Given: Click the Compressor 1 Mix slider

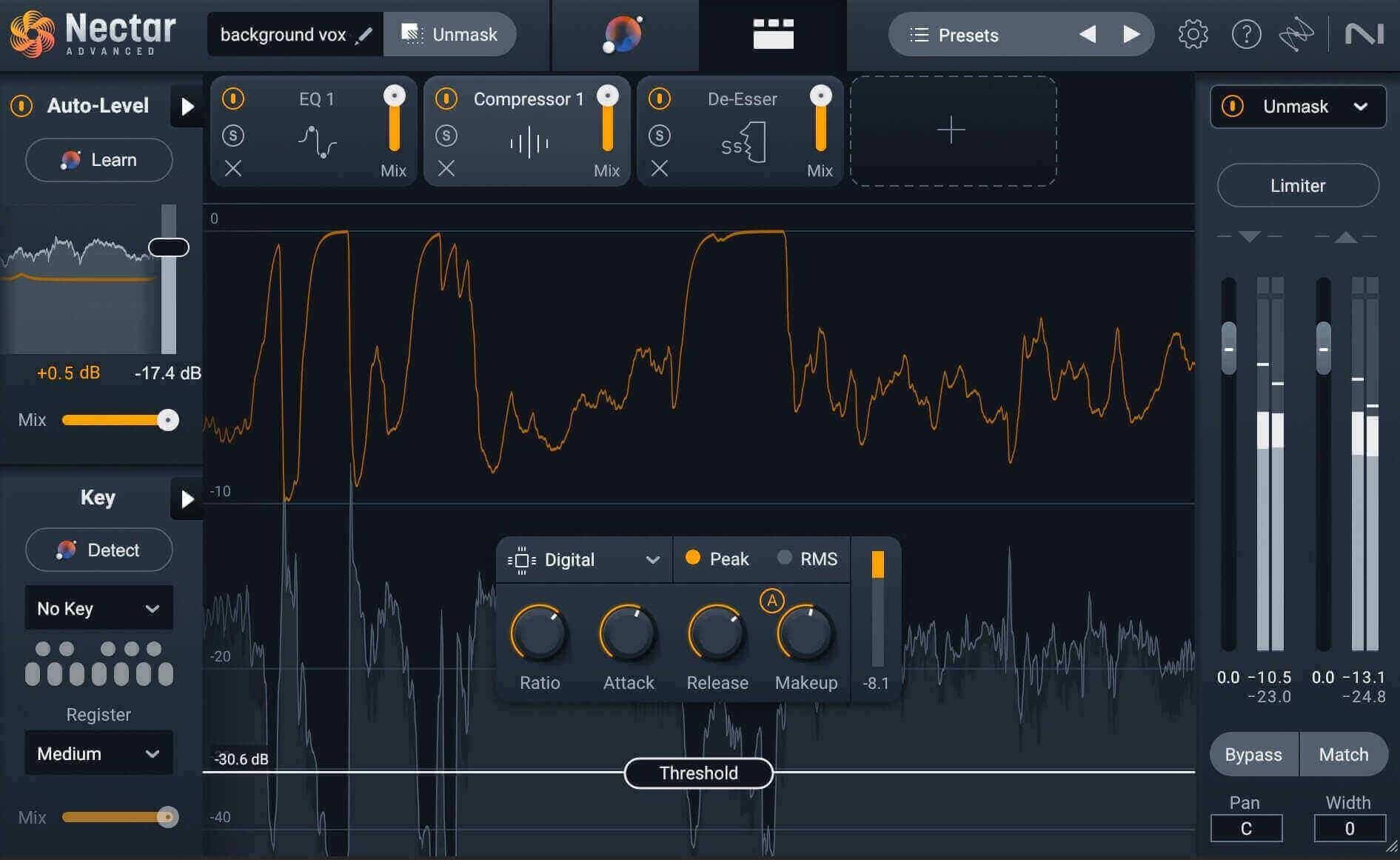Looking at the screenshot, I should click(608, 119).
